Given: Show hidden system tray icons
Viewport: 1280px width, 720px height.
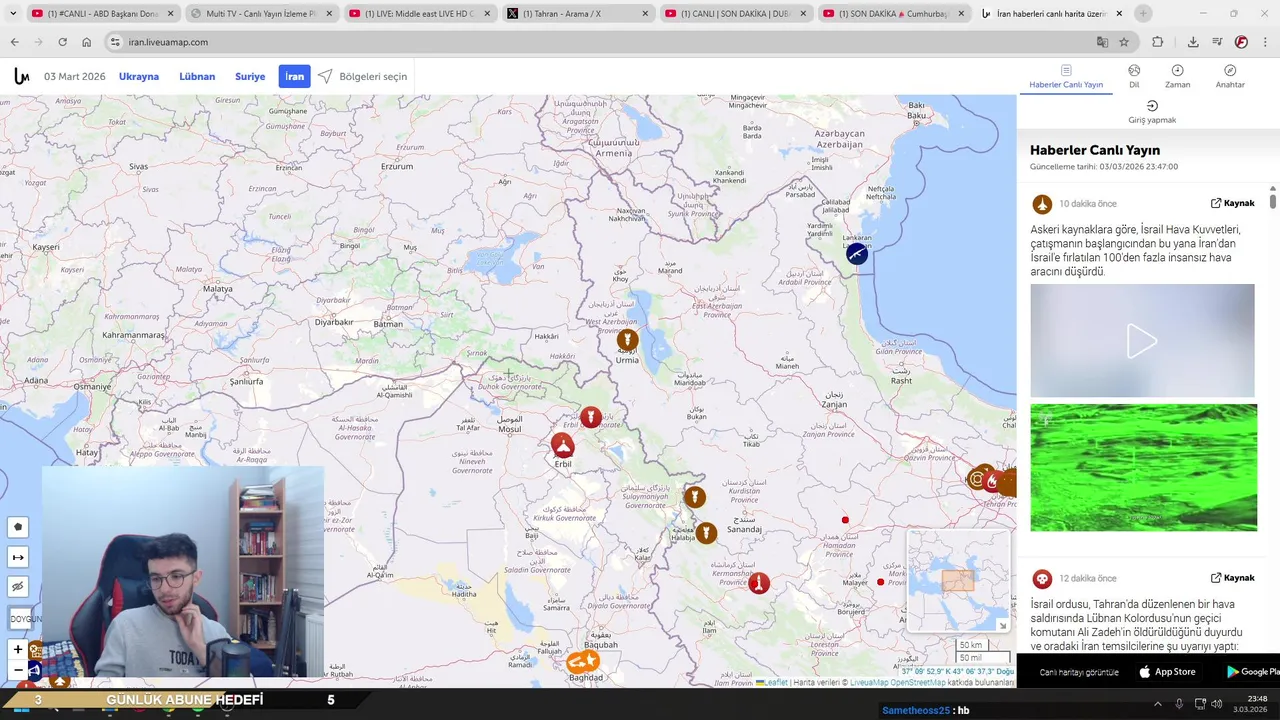Looking at the screenshot, I should (x=1158, y=704).
